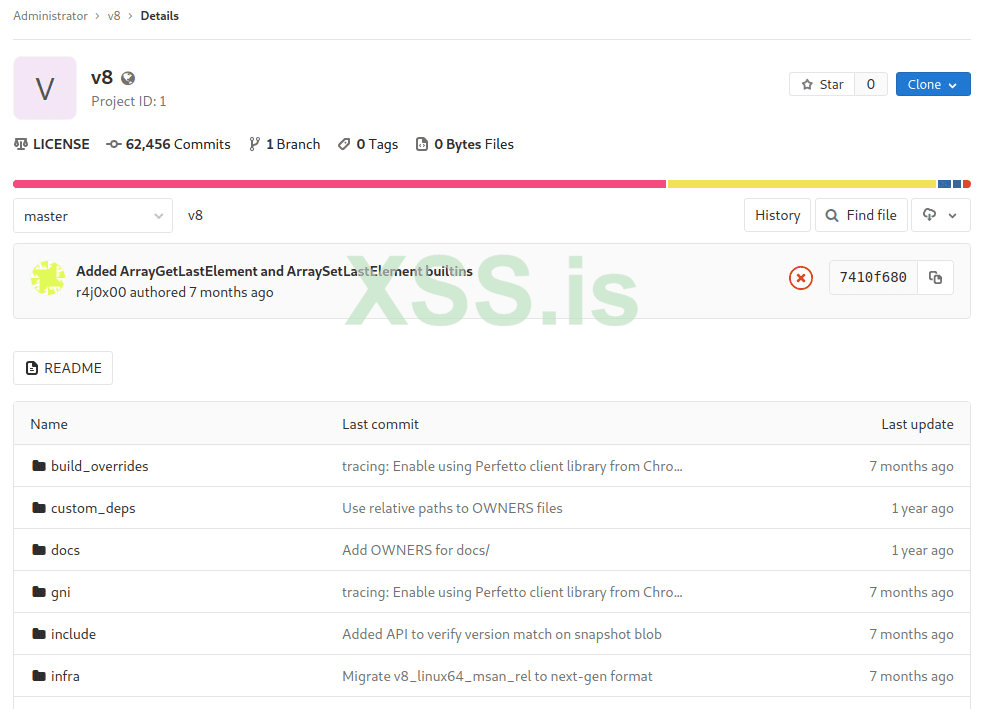The width and height of the screenshot is (982, 709).
Task: View the 62,456 Commits
Action: point(168,145)
